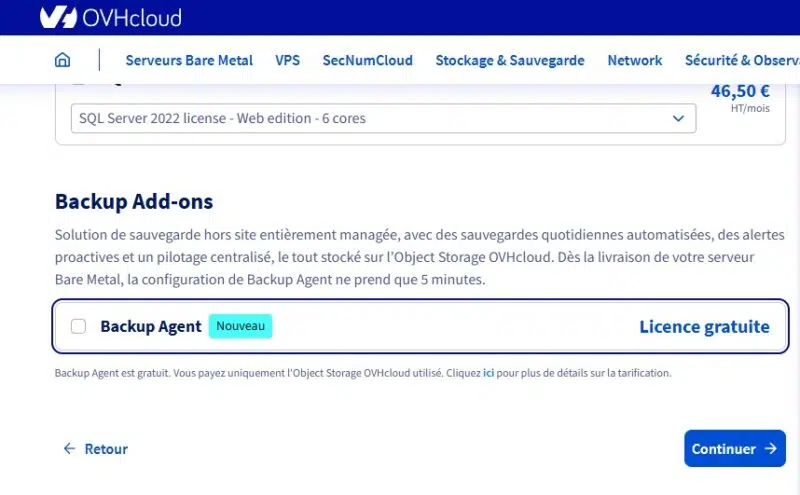Click the Continuer button

click(x=735, y=449)
